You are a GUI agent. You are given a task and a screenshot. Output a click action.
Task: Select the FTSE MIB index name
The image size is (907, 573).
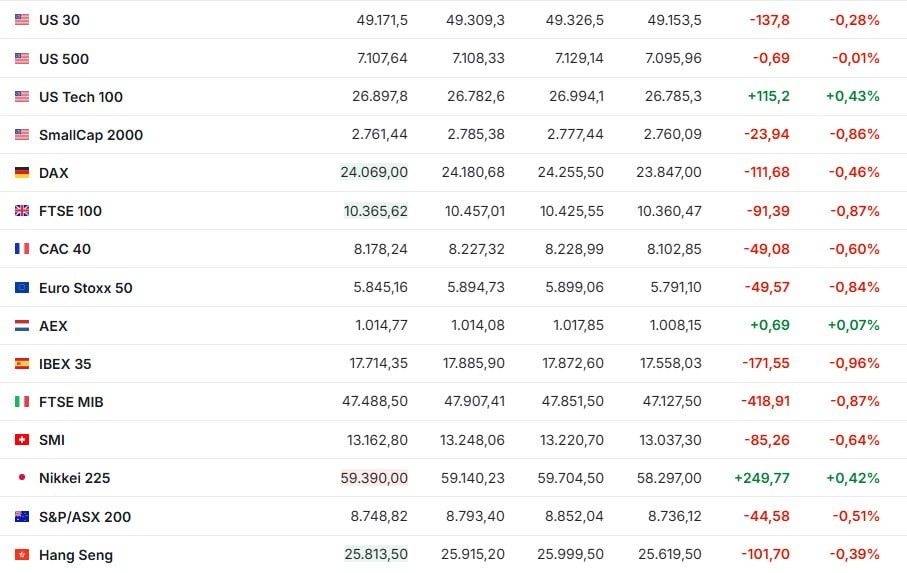pyautogui.click(x=71, y=402)
